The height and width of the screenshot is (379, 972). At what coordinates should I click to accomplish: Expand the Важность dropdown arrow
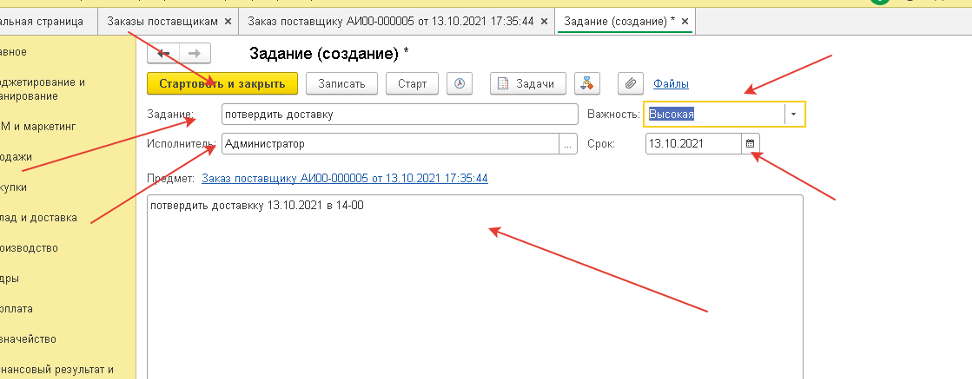click(794, 114)
